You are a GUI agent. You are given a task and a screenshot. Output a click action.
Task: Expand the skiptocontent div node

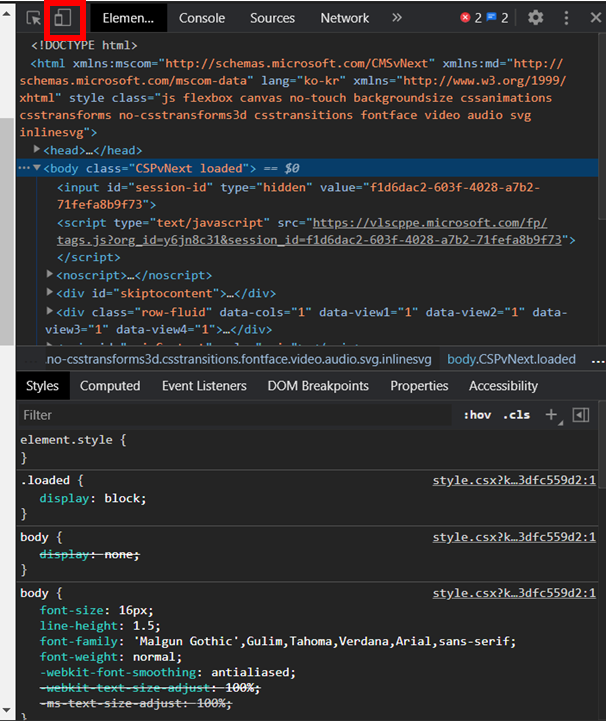pyautogui.click(x=50, y=292)
